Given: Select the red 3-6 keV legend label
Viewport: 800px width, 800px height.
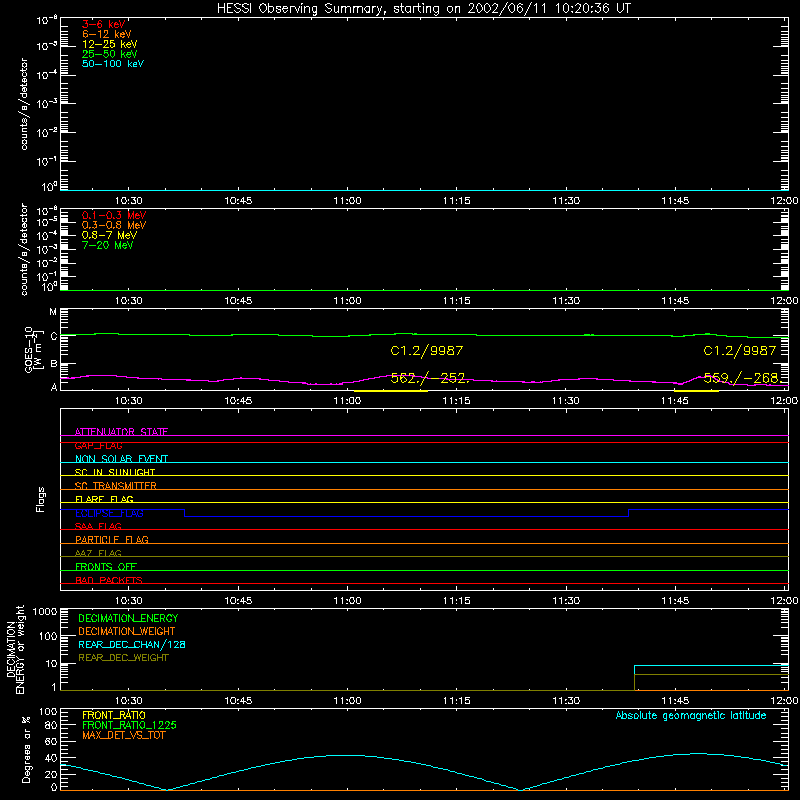Looking at the screenshot, I should click(103, 24).
